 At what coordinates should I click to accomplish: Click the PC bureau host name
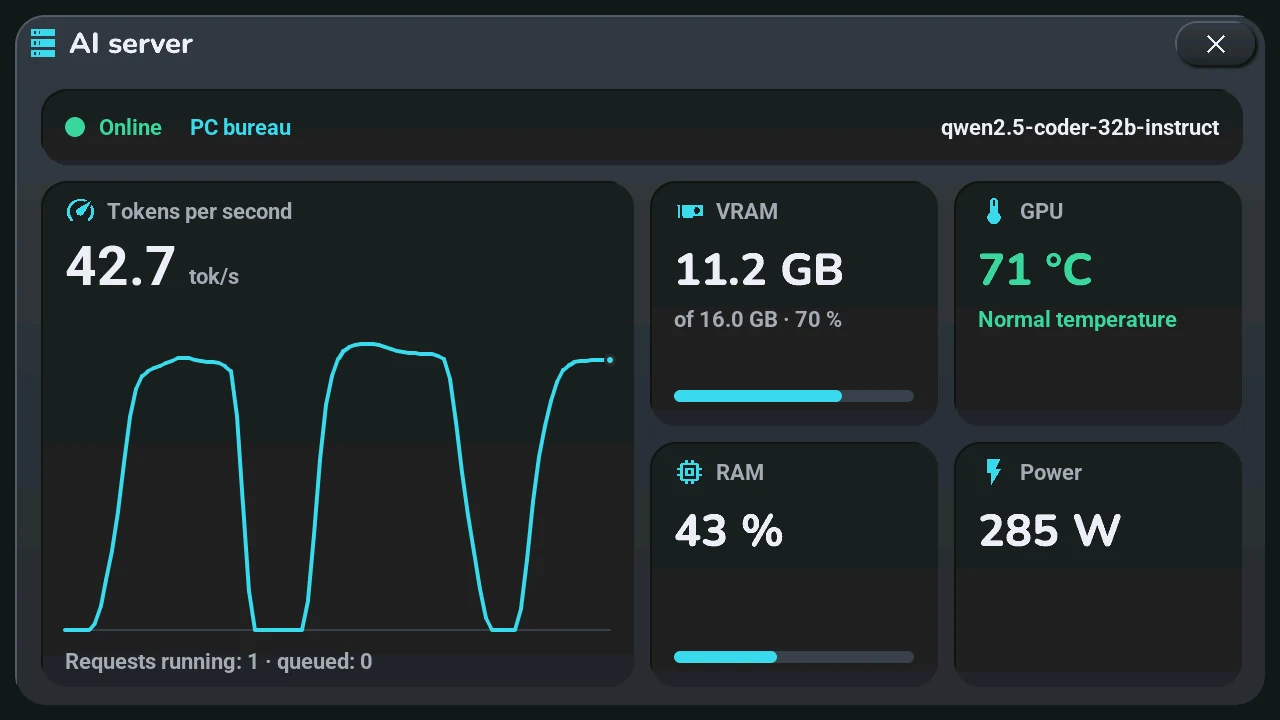(240, 127)
